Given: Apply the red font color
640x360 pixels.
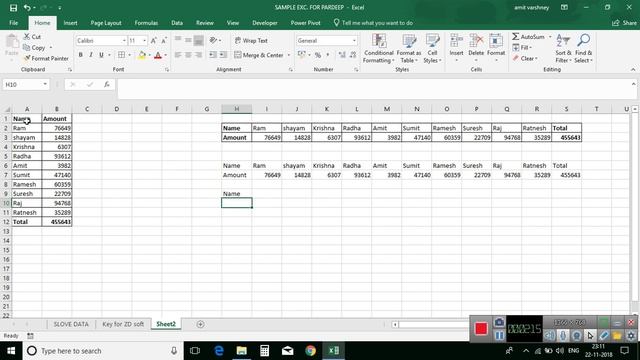Looking at the screenshot, I should pos(158,55).
